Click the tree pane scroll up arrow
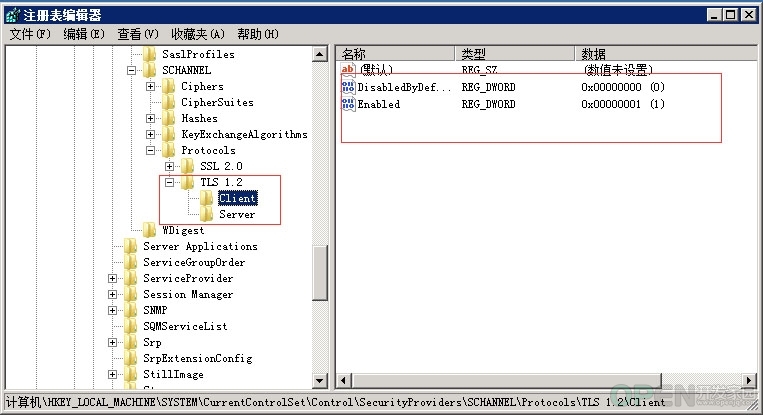763x415 pixels. [320, 54]
